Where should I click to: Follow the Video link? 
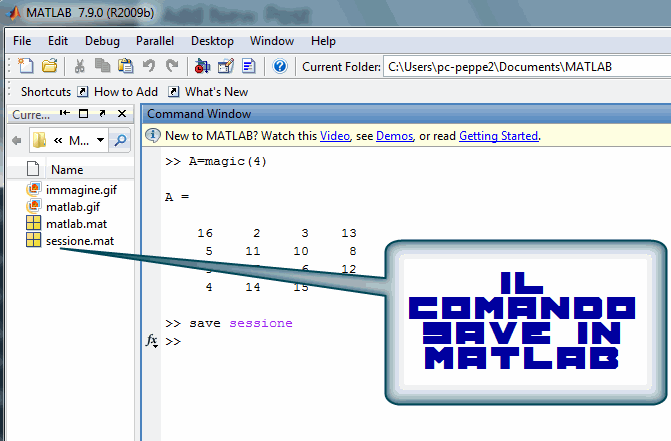coord(335,136)
